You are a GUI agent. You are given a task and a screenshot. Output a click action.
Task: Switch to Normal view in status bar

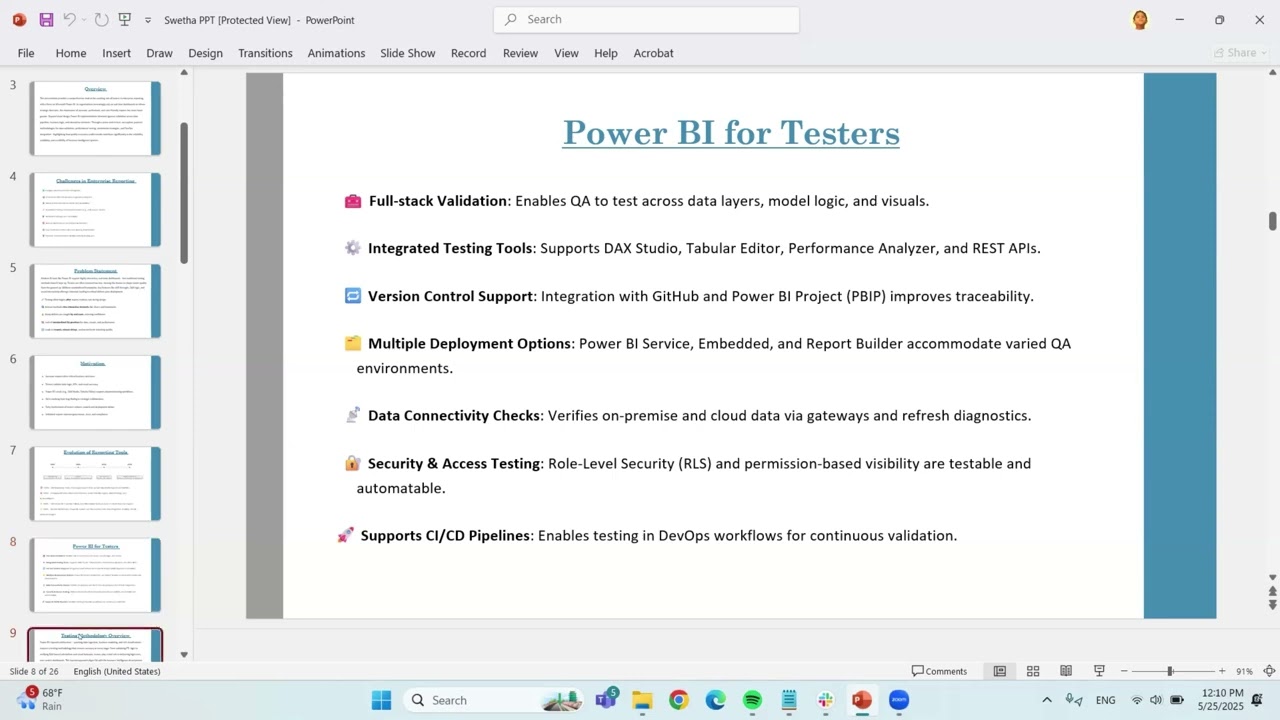(x=999, y=671)
